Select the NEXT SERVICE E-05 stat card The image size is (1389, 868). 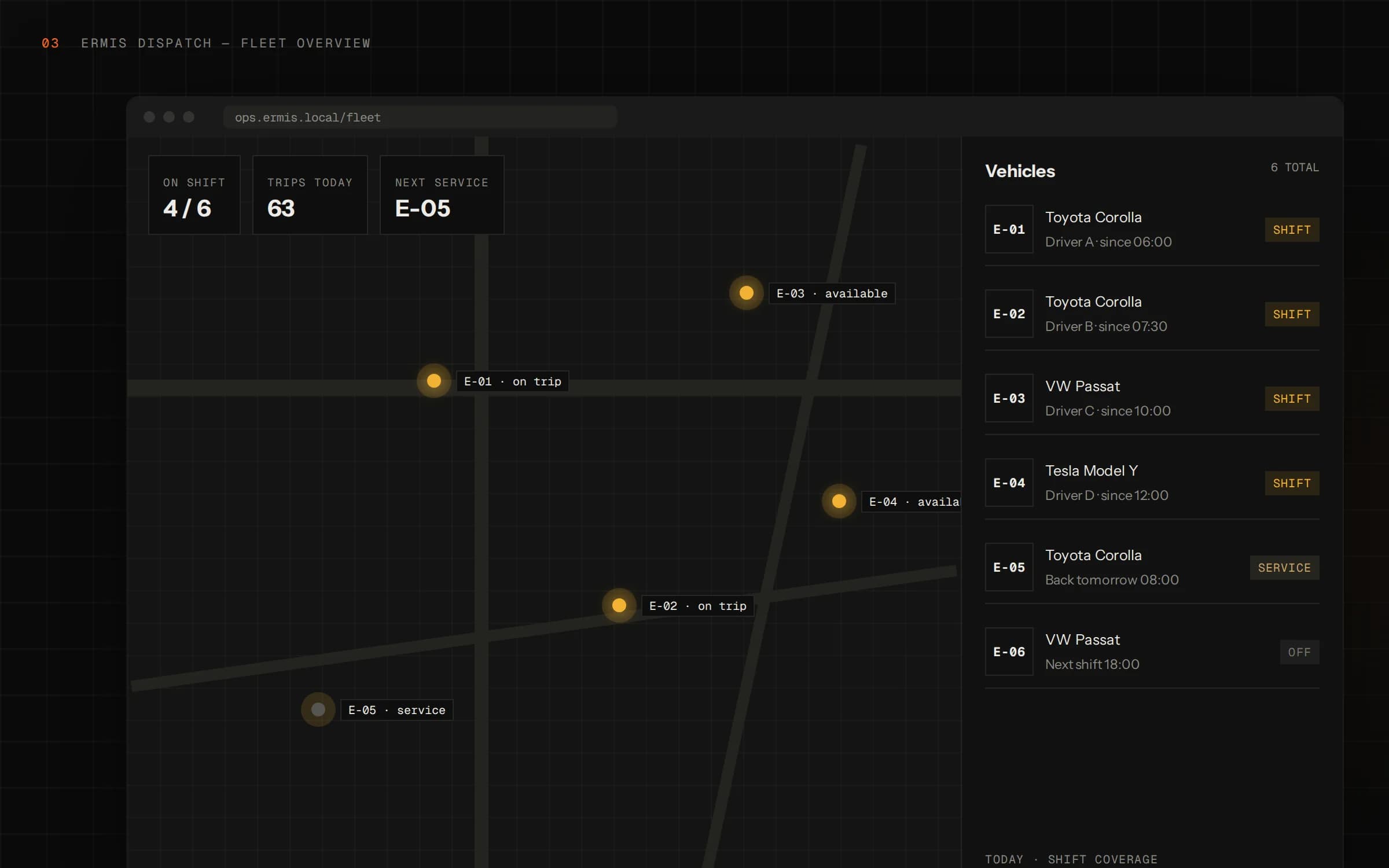(x=442, y=195)
